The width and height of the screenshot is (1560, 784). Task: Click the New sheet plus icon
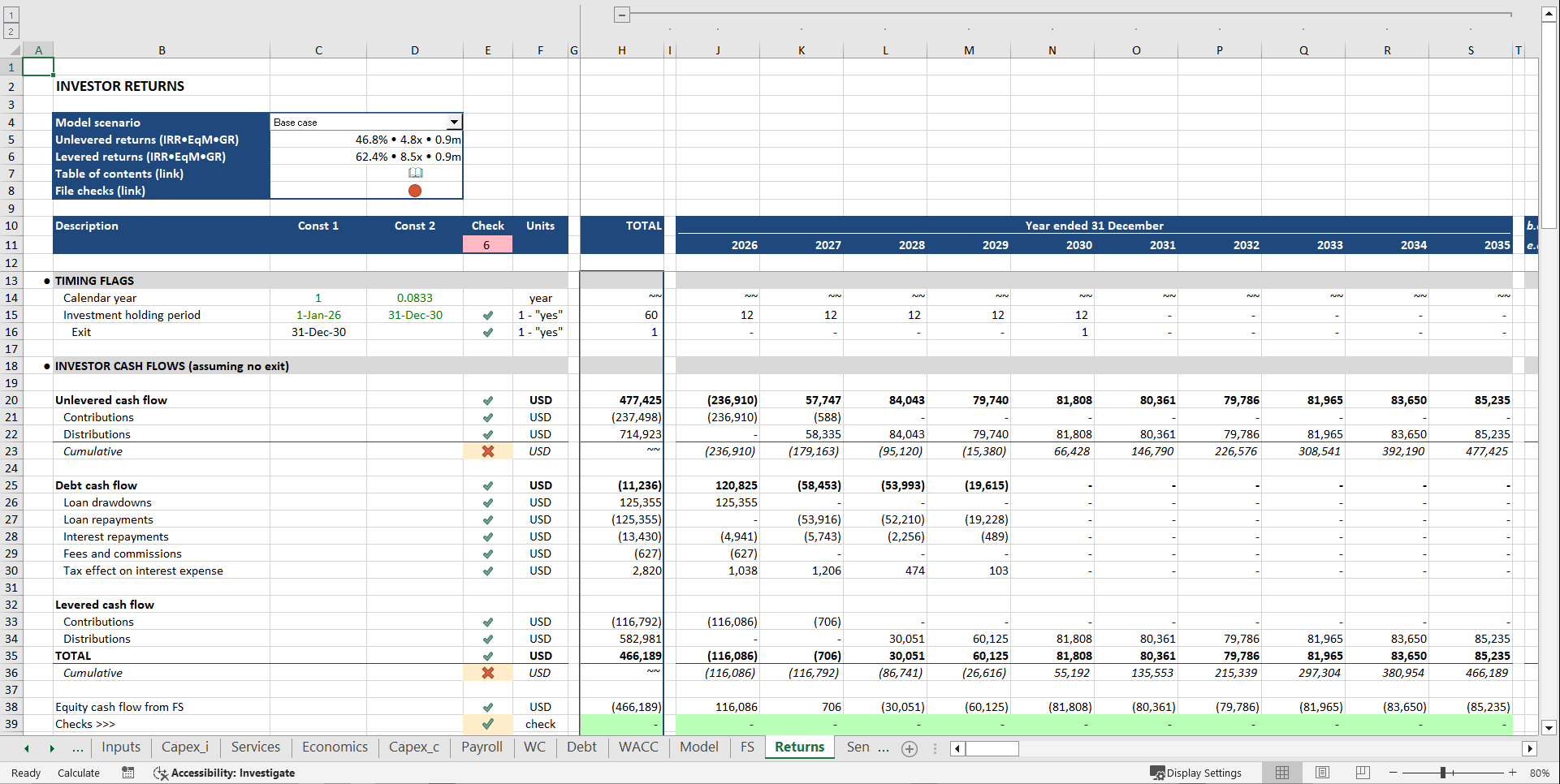coord(909,749)
